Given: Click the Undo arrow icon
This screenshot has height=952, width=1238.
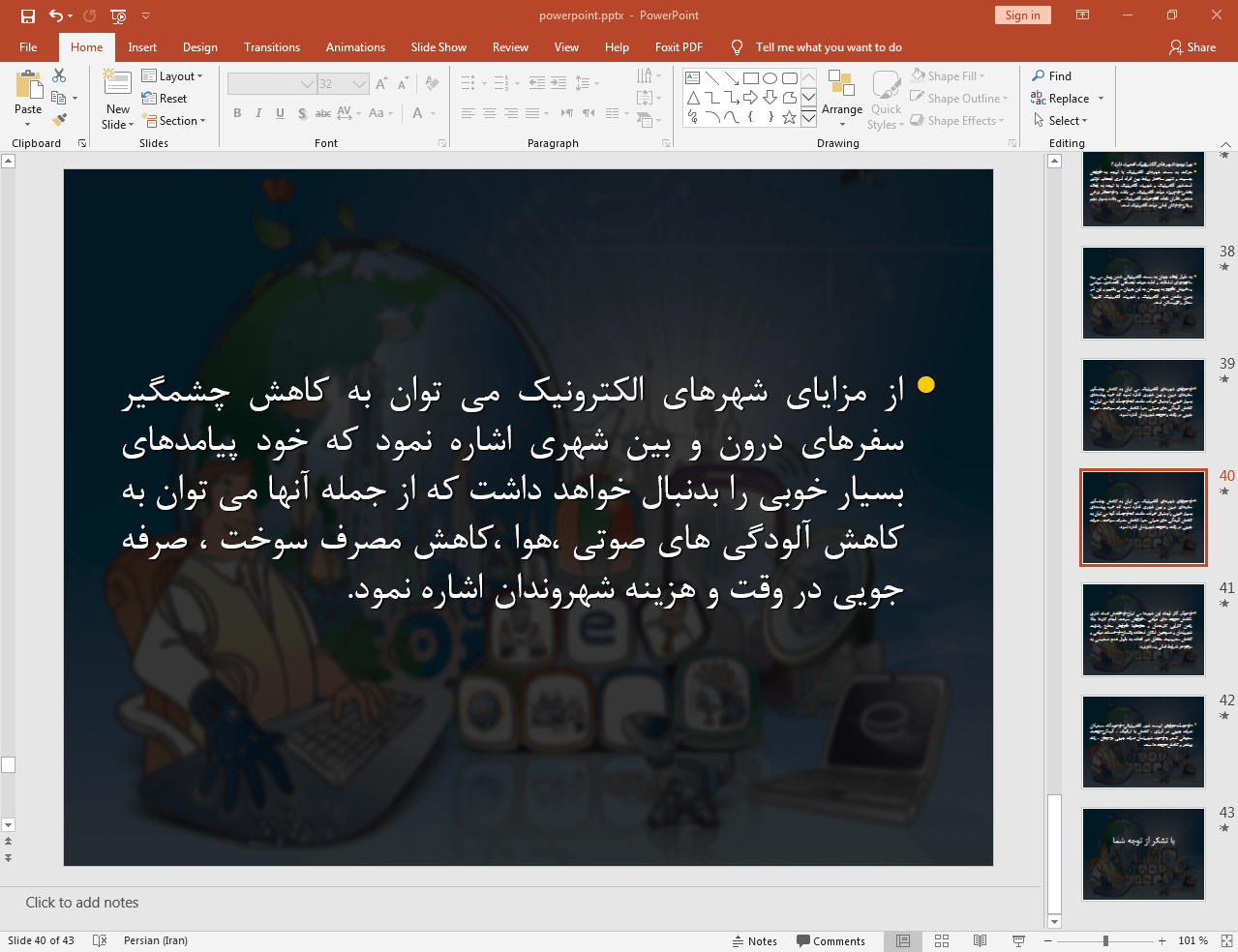Looking at the screenshot, I should (55, 15).
